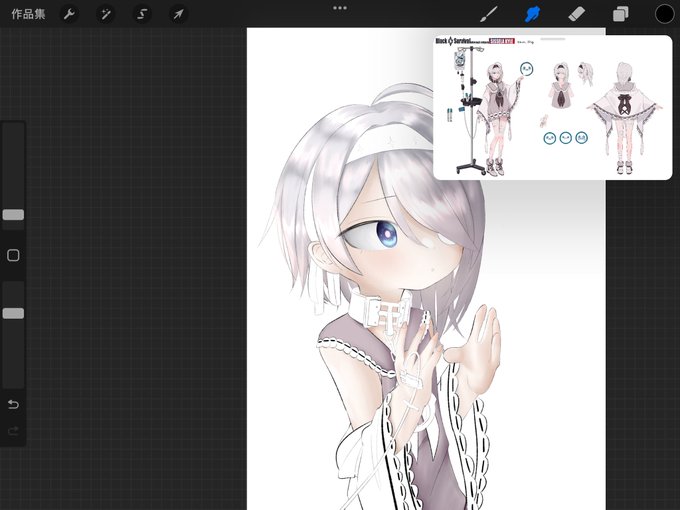Grab the reference window top handle bar

tap(552, 39)
